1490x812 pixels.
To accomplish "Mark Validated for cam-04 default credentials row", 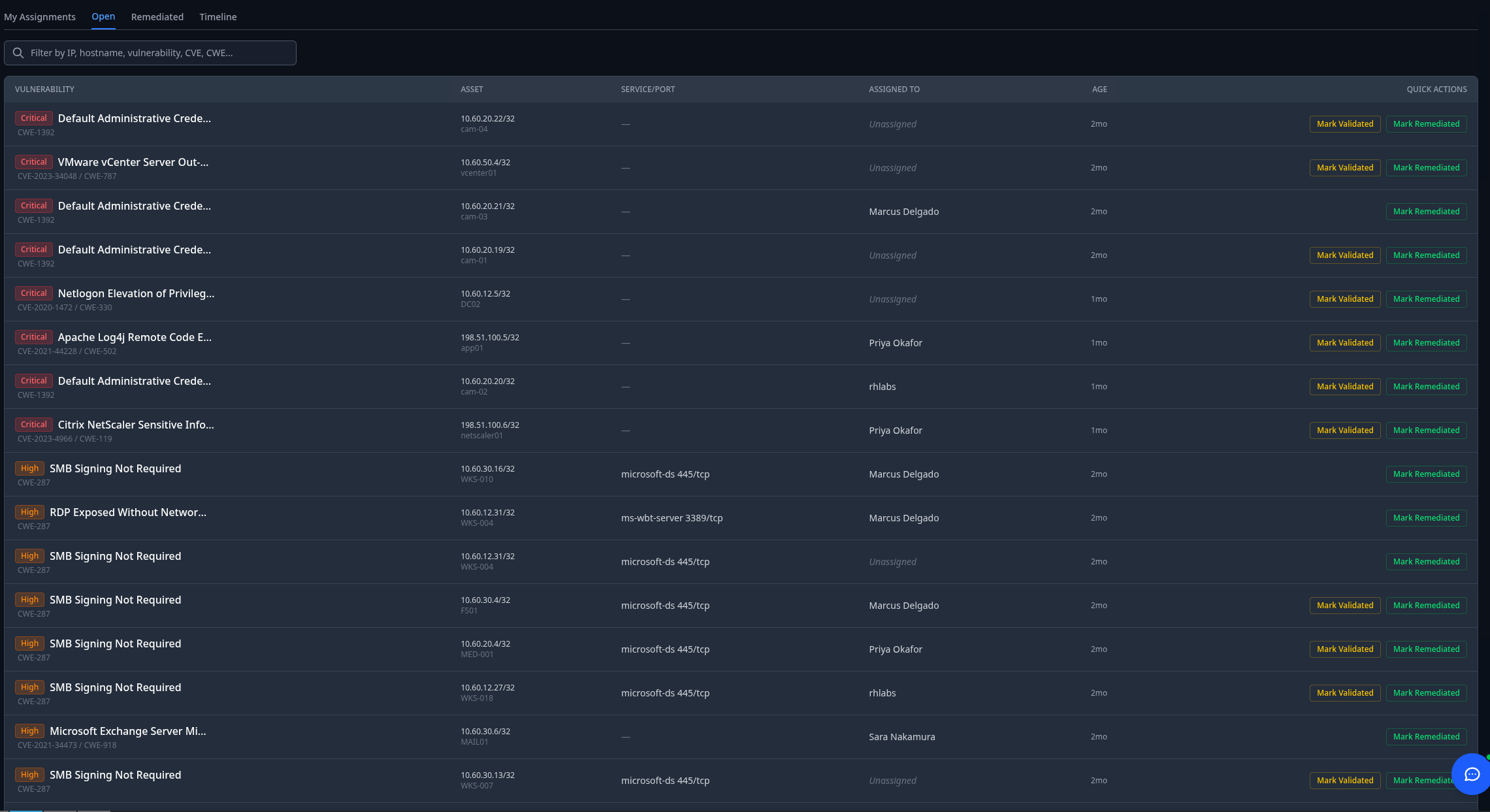I will click(1345, 124).
